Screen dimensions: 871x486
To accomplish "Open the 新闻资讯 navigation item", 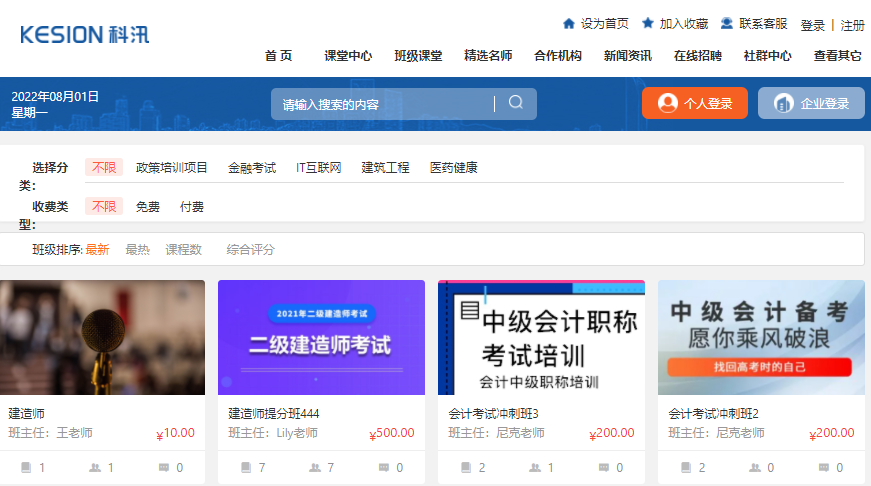I will 628,56.
